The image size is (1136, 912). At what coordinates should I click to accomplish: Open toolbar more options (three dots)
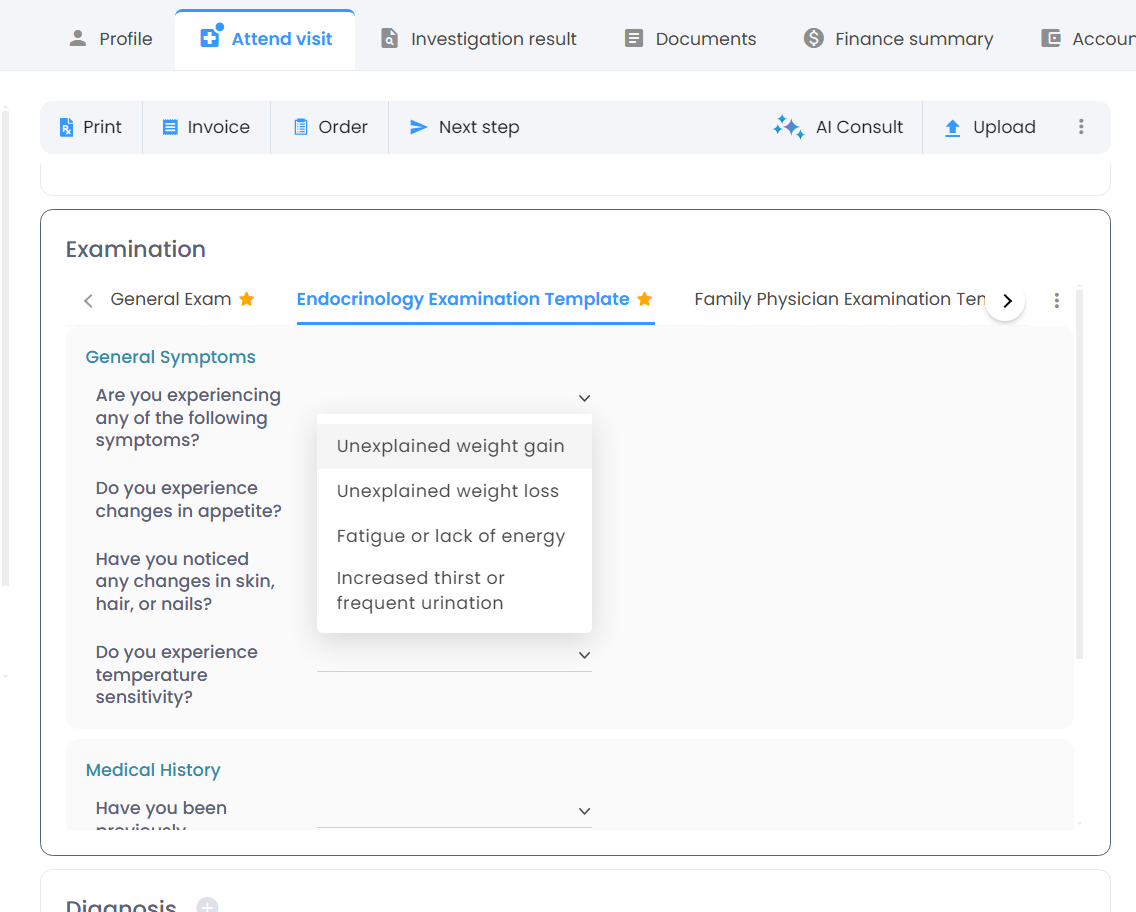(x=1081, y=127)
